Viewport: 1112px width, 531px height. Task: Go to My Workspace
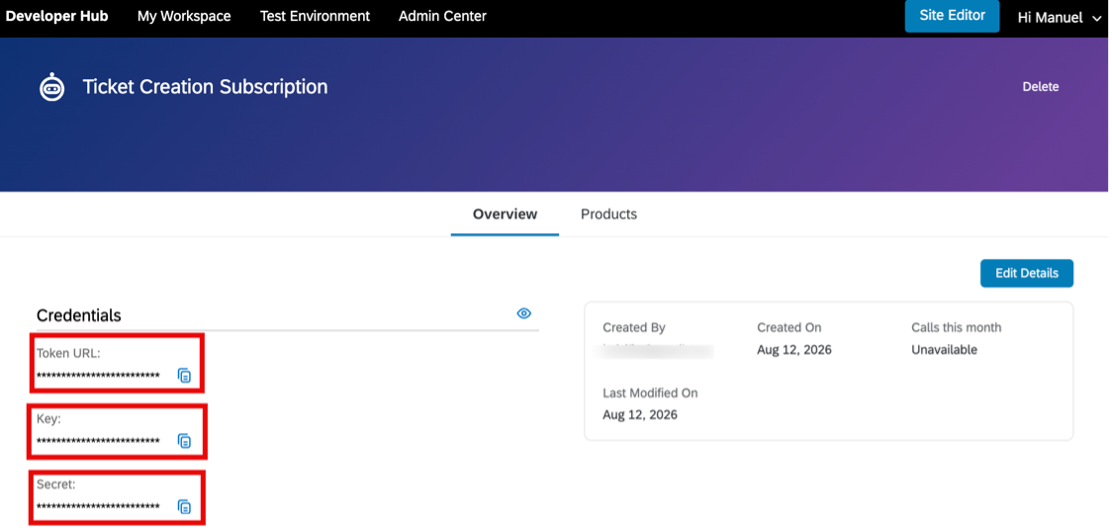click(184, 16)
